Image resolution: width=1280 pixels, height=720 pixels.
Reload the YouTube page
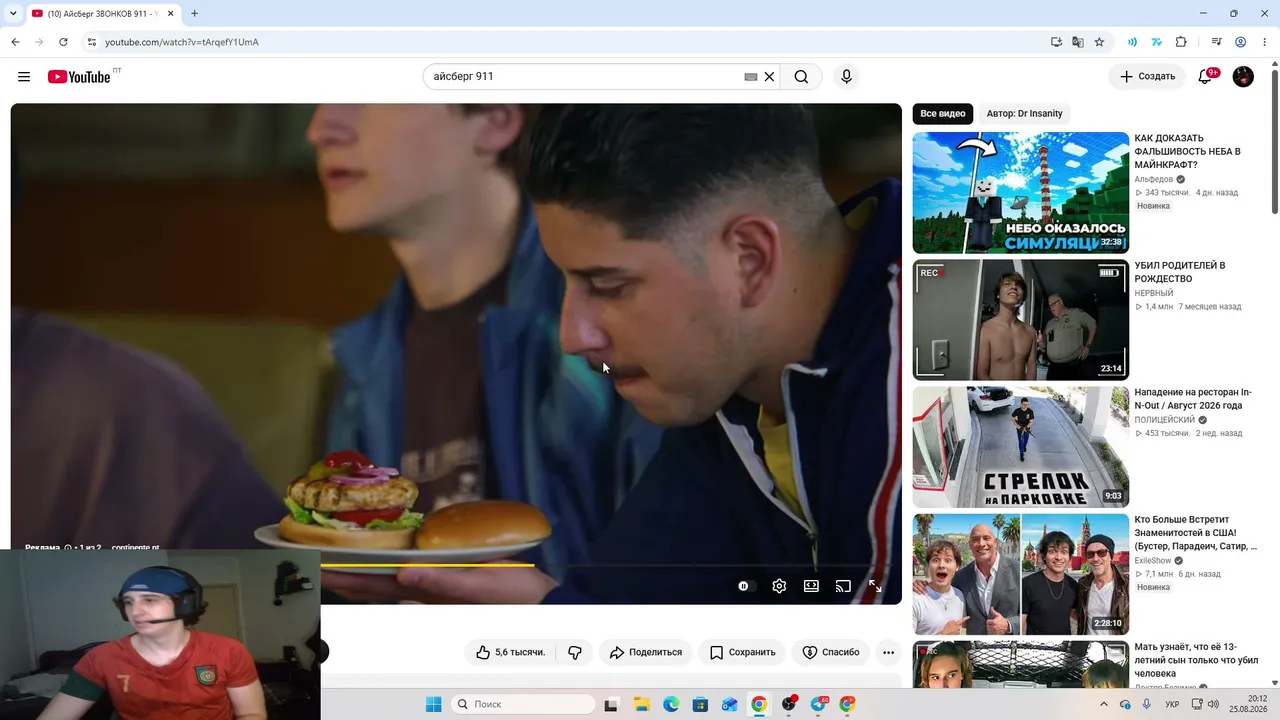[x=63, y=42]
